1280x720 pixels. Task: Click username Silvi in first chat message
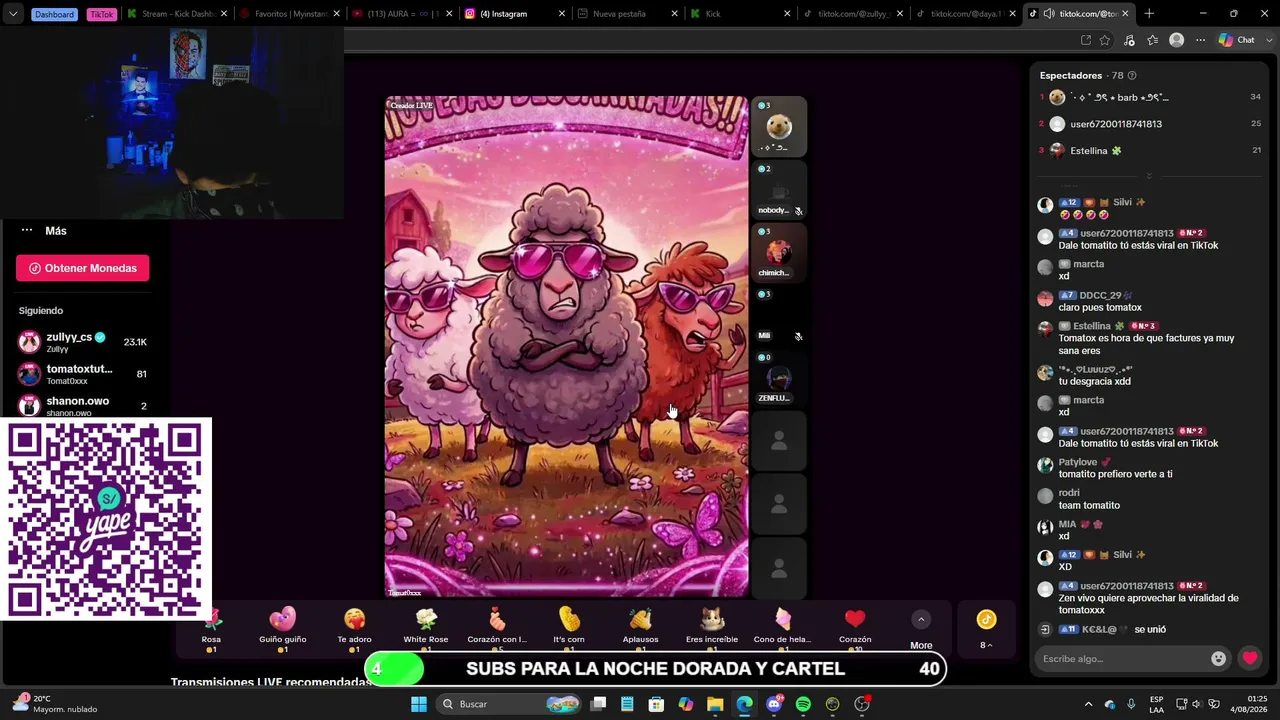click(x=1122, y=202)
